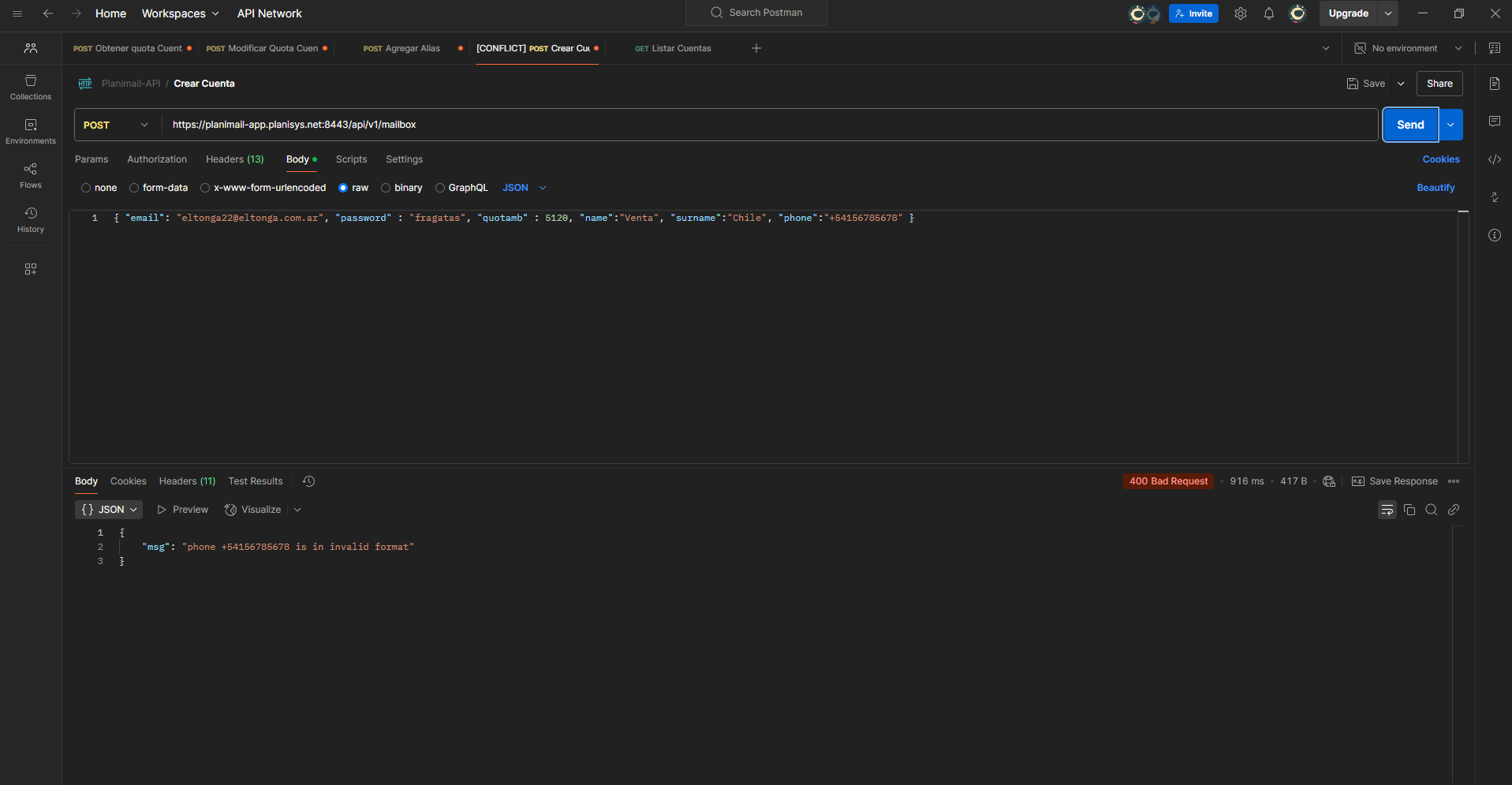Open the POST method dropdown

[x=117, y=125]
